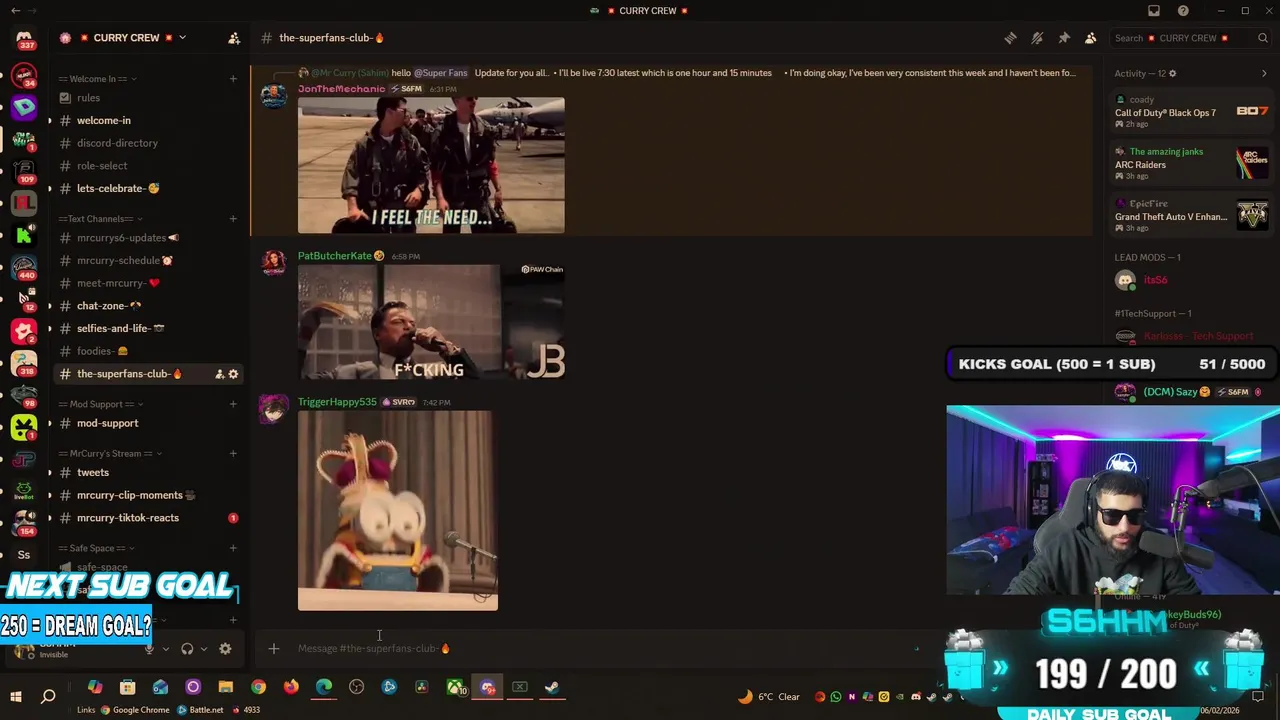
Task: Open Grand Theft Auto V Enhanced activity card
Action: coord(1191,215)
